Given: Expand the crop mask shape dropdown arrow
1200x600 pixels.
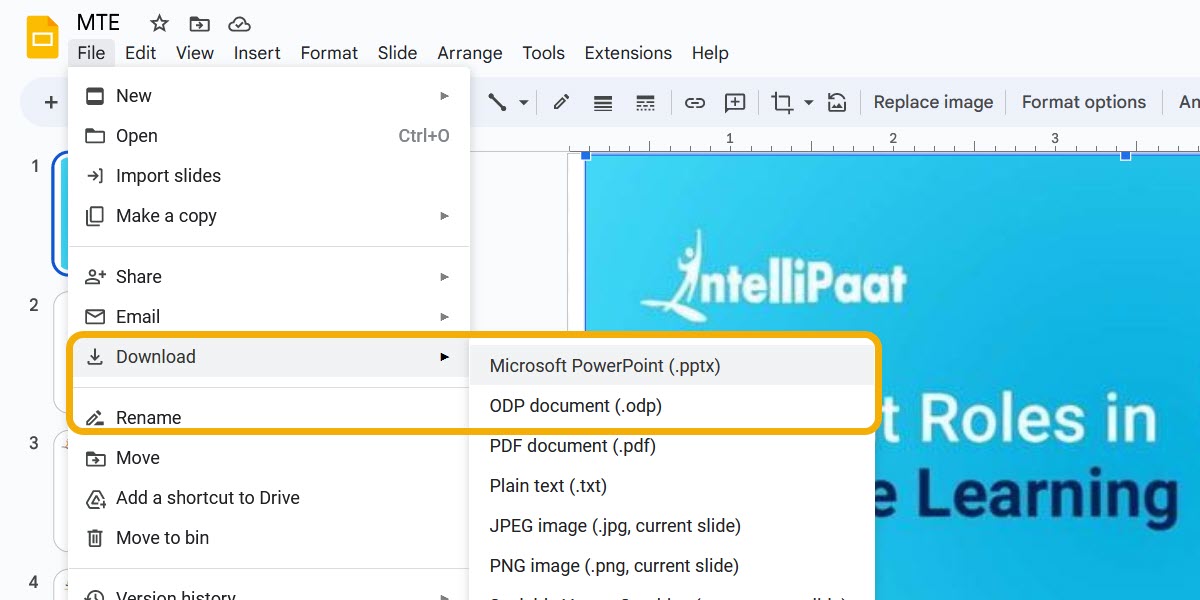Looking at the screenshot, I should 808,102.
